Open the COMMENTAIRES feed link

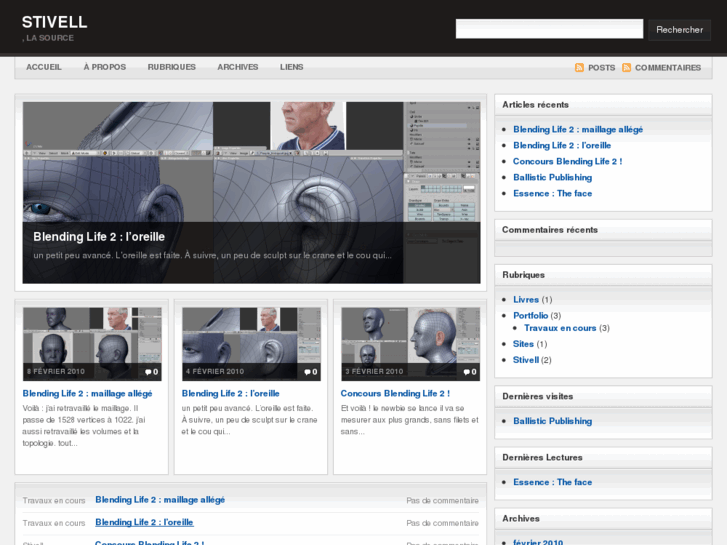(668, 68)
